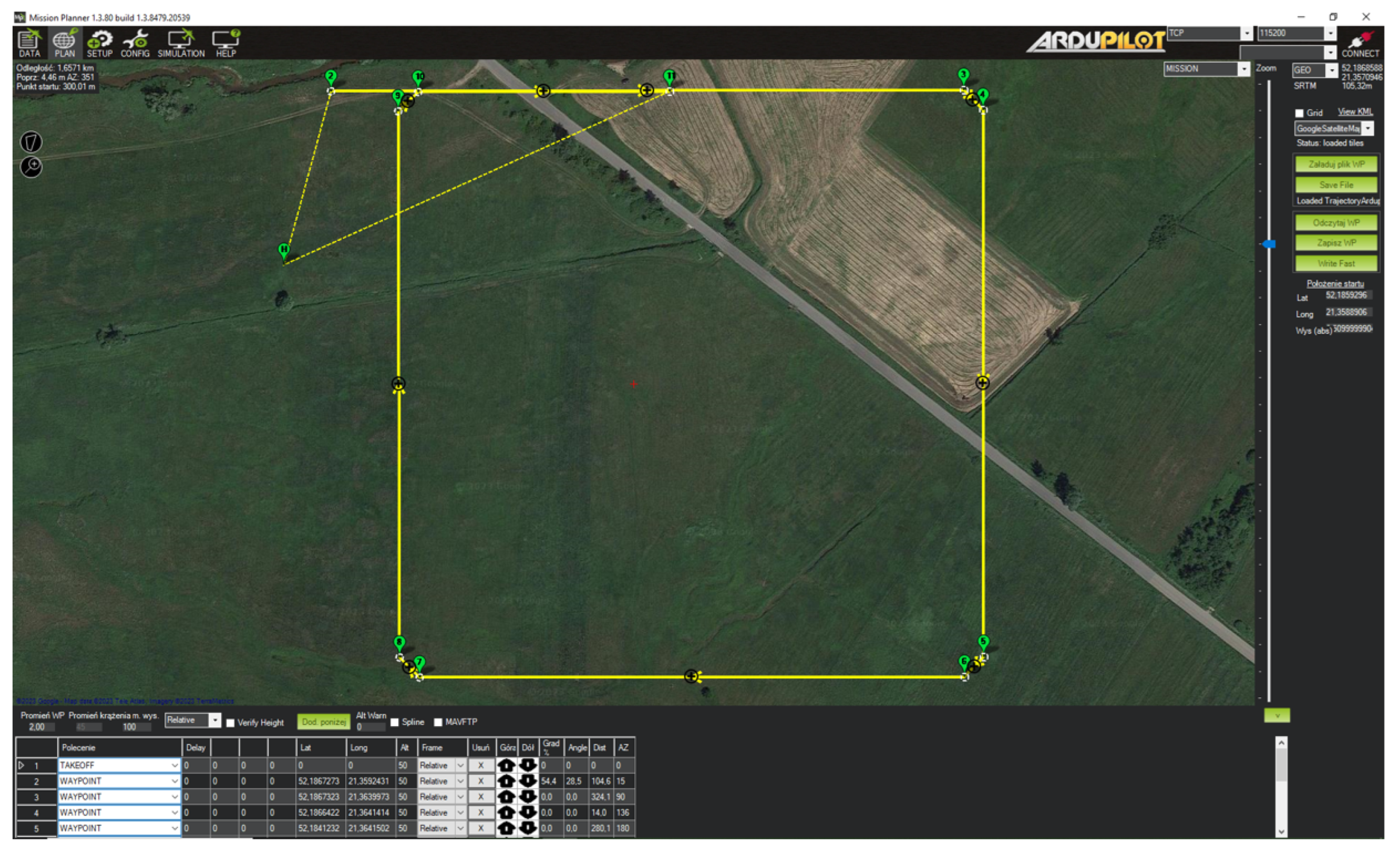Open the GoogleSatelliteMap provider dropdown
Screen dimensions: 1400x855
[1369, 128]
